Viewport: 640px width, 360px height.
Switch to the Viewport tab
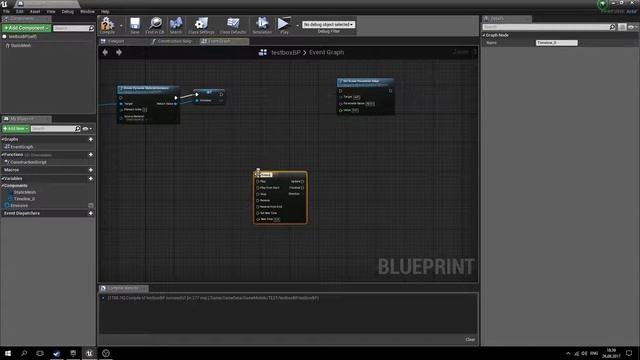click(x=116, y=41)
